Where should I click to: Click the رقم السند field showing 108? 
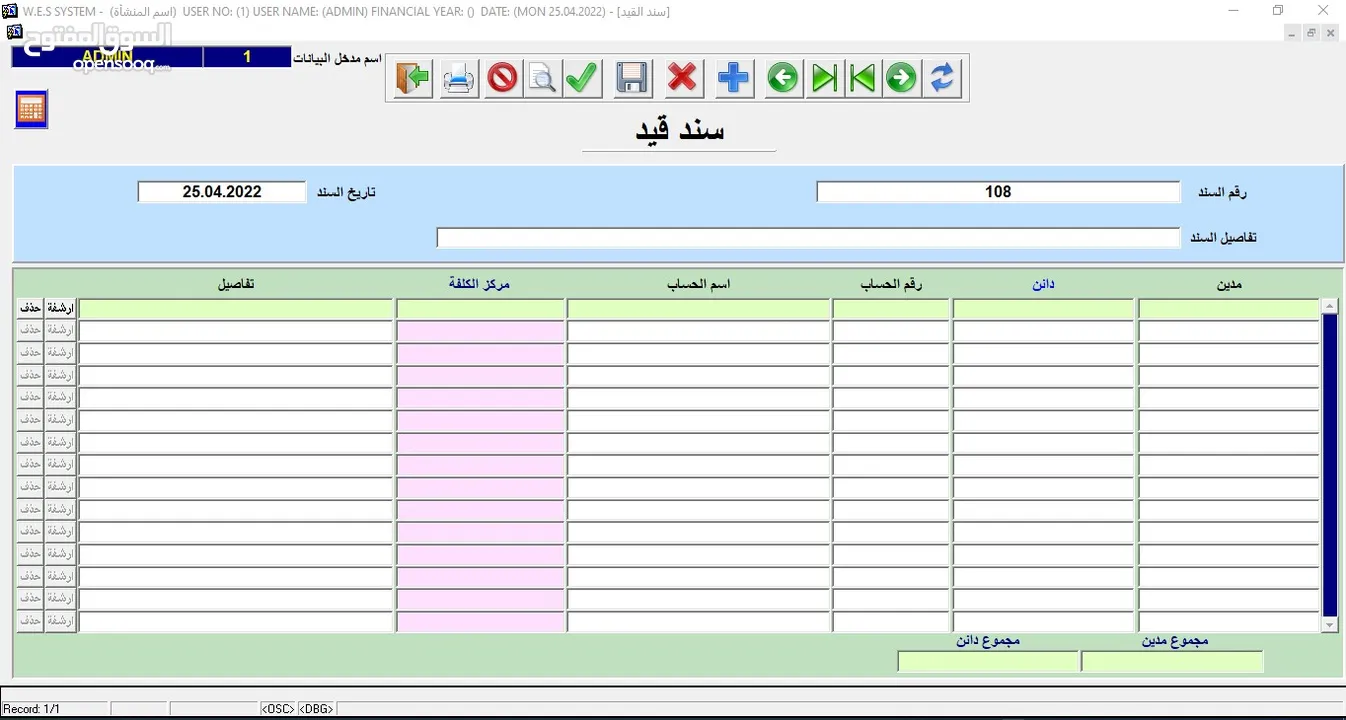(x=998, y=192)
